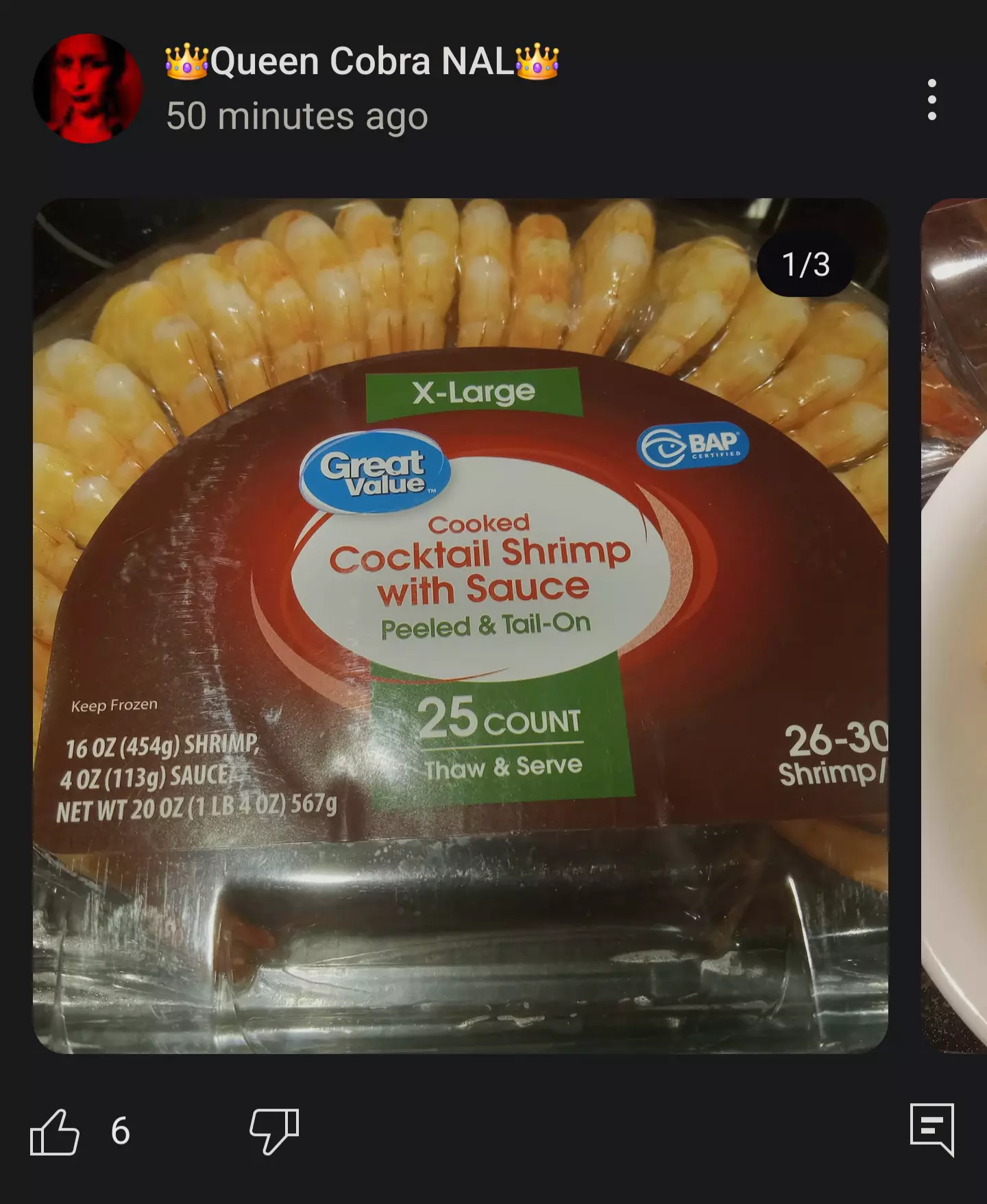Tap the BAP Certified badge in photo
Screen dimensions: 987x1204
(693, 444)
